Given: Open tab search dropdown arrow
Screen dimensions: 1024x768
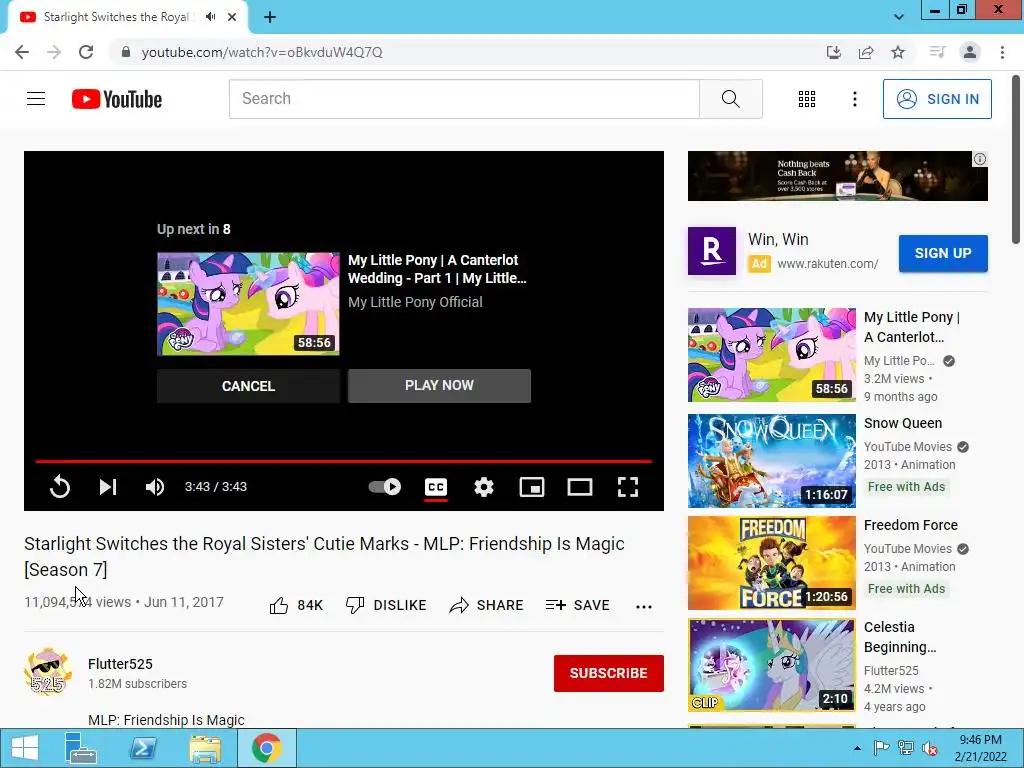Looking at the screenshot, I should pyautogui.click(x=899, y=17).
